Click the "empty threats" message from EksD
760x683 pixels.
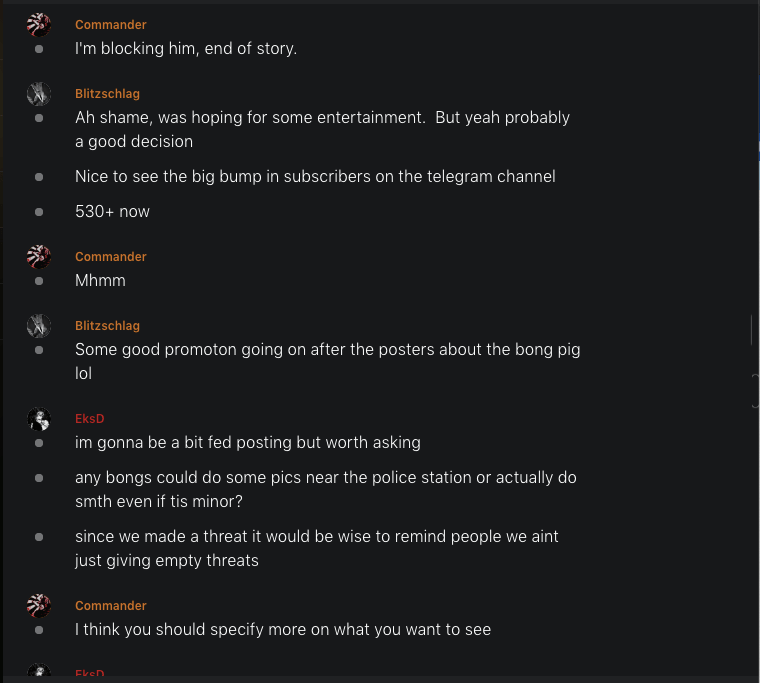point(316,548)
